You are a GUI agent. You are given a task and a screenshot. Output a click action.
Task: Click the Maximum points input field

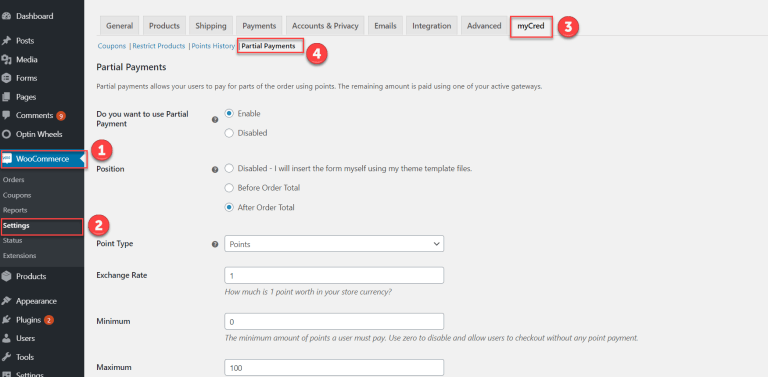pos(334,368)
